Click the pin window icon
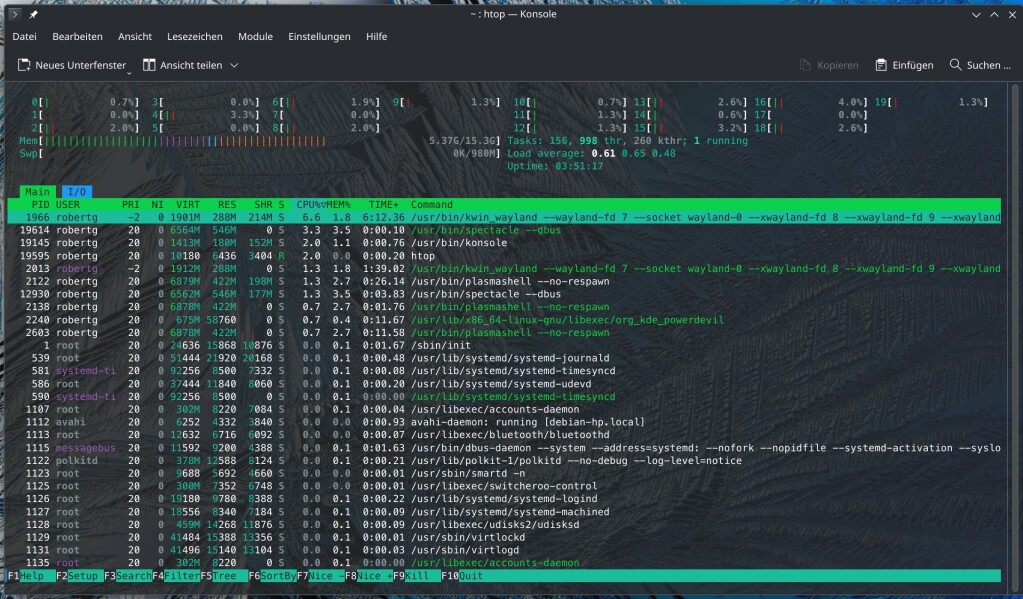Viewport: 1023px width, 599px height. point(34,15)
